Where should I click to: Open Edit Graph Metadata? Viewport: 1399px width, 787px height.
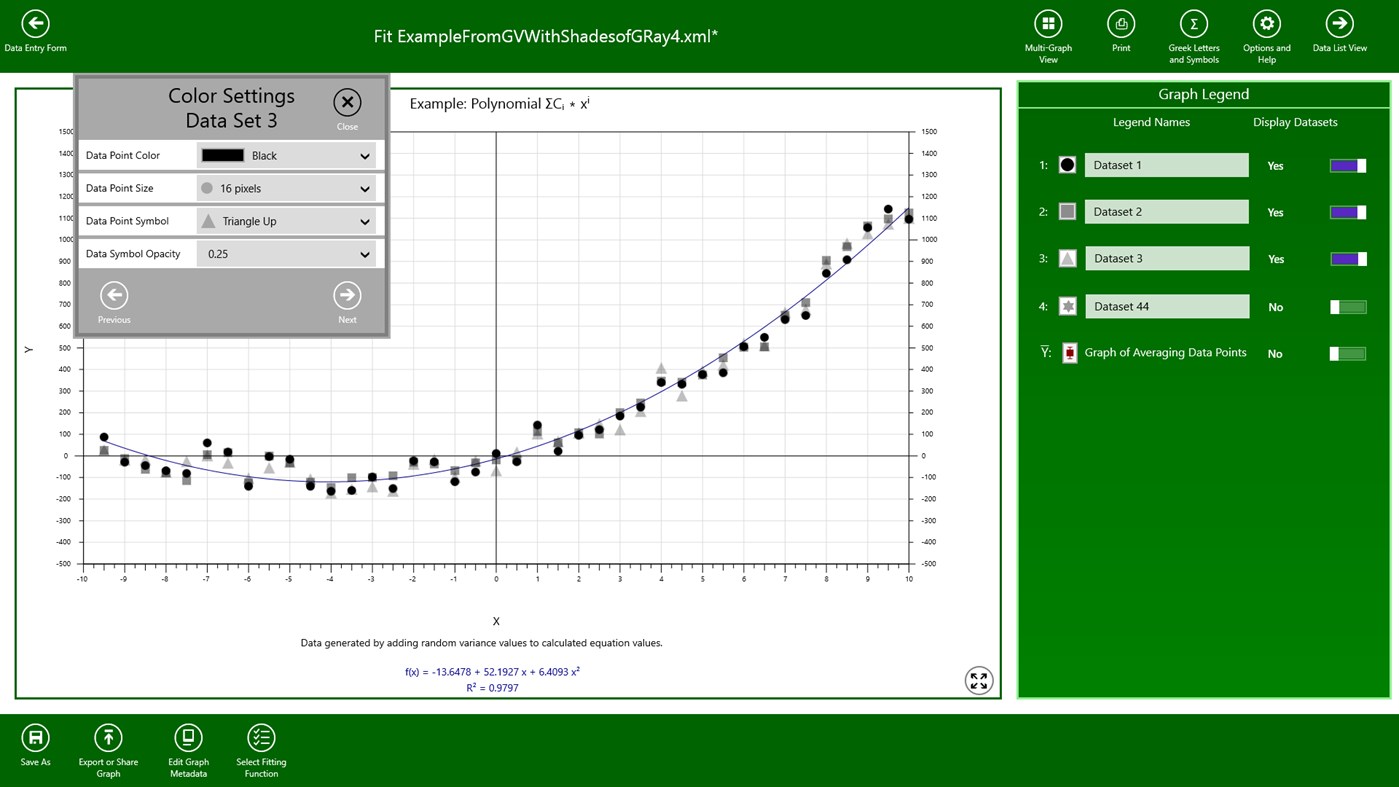click(188, 738)
